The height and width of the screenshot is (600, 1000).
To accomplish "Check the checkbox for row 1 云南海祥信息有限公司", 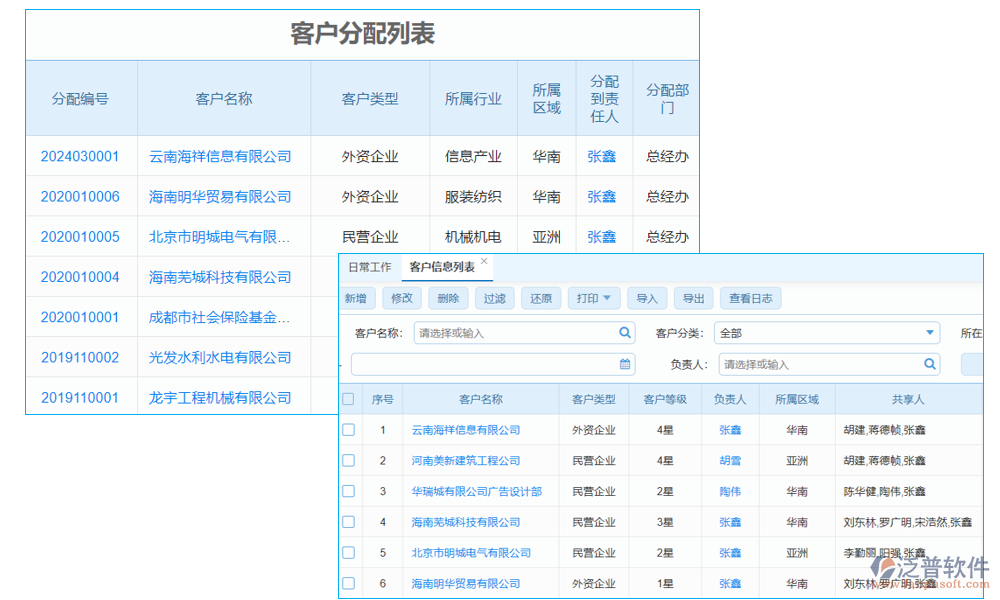I will point(348,430).
